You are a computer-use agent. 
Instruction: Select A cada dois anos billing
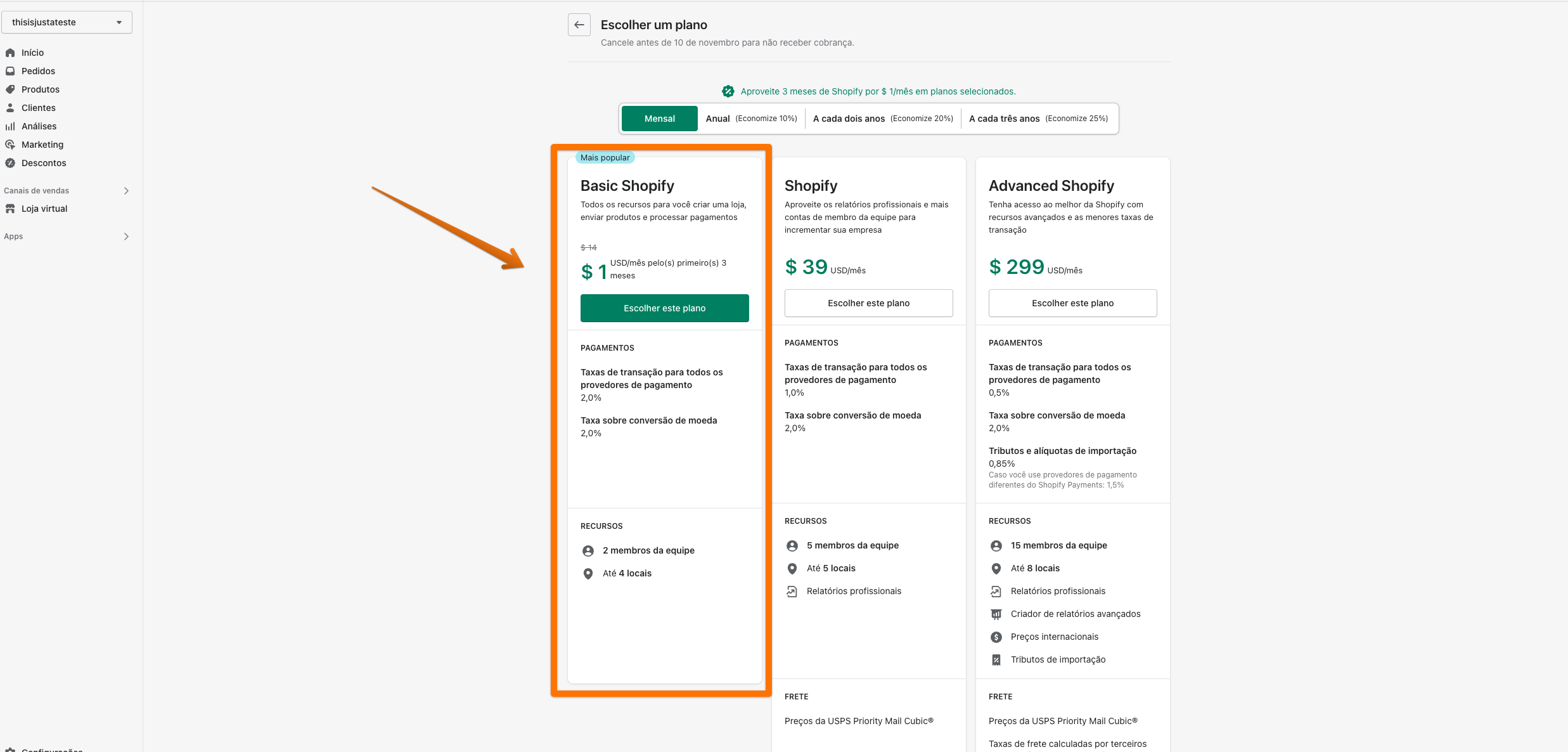pyautogui.click(x=883, y=119)
